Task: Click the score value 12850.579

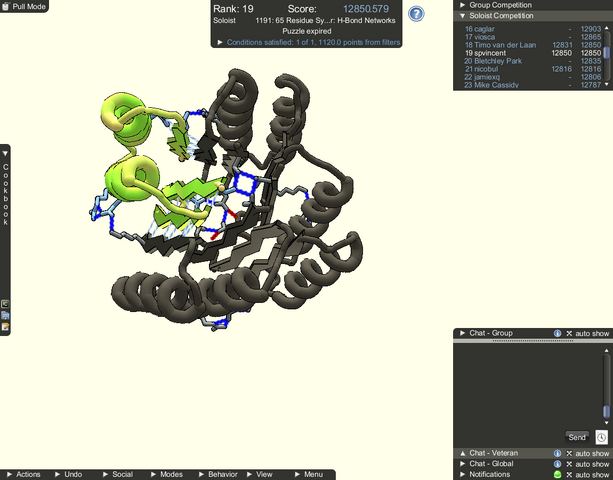Action: pyautogui.click(x=366, y=9)
